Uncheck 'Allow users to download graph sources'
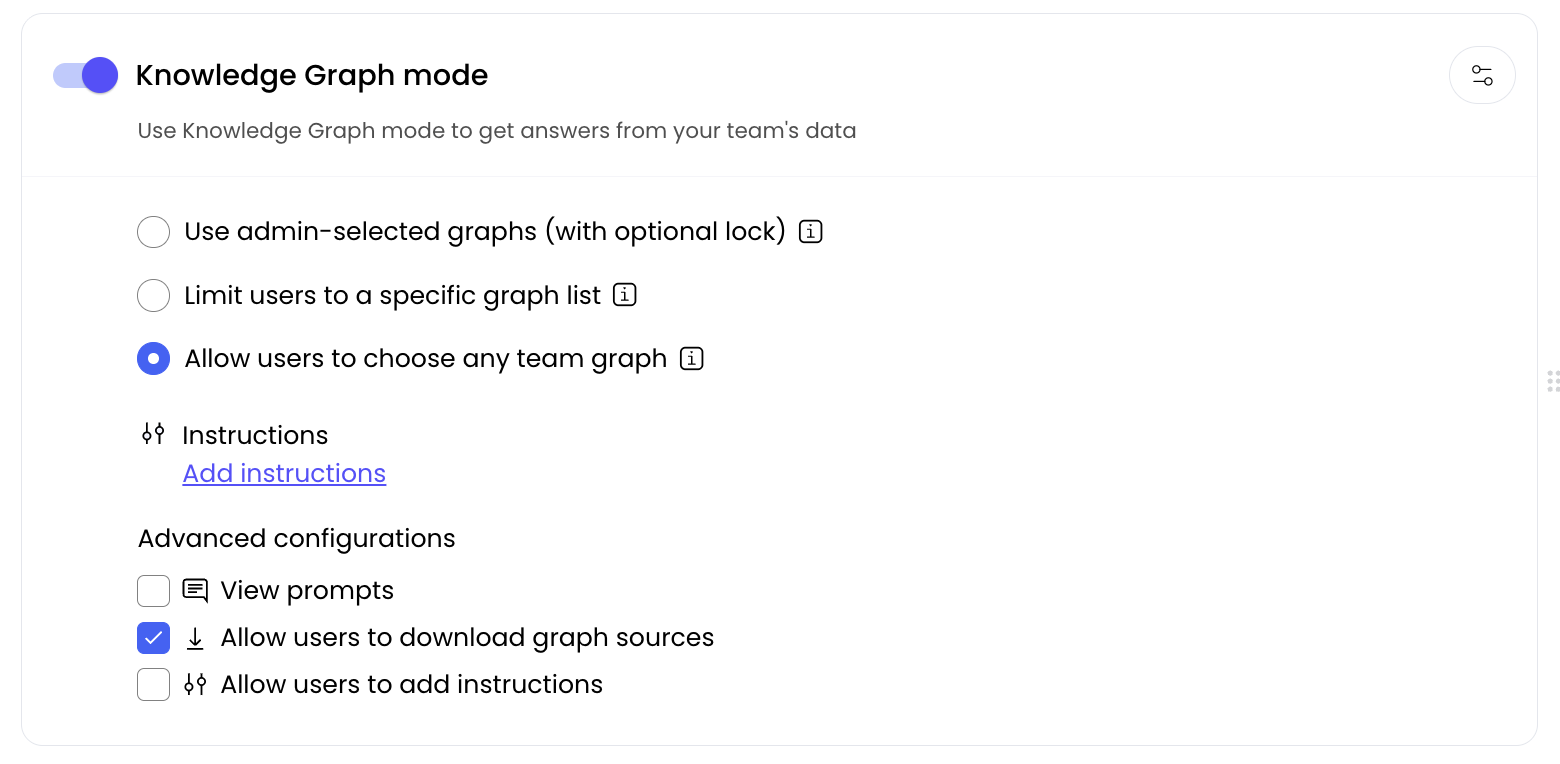1560x764 pixels. pos(153,638)
